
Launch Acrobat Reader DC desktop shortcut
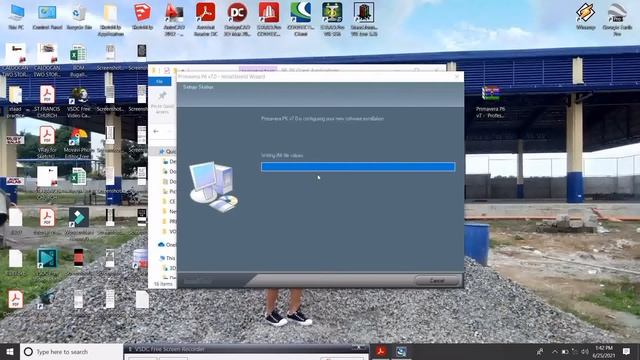pyautogui.click(x=206, y=20)
